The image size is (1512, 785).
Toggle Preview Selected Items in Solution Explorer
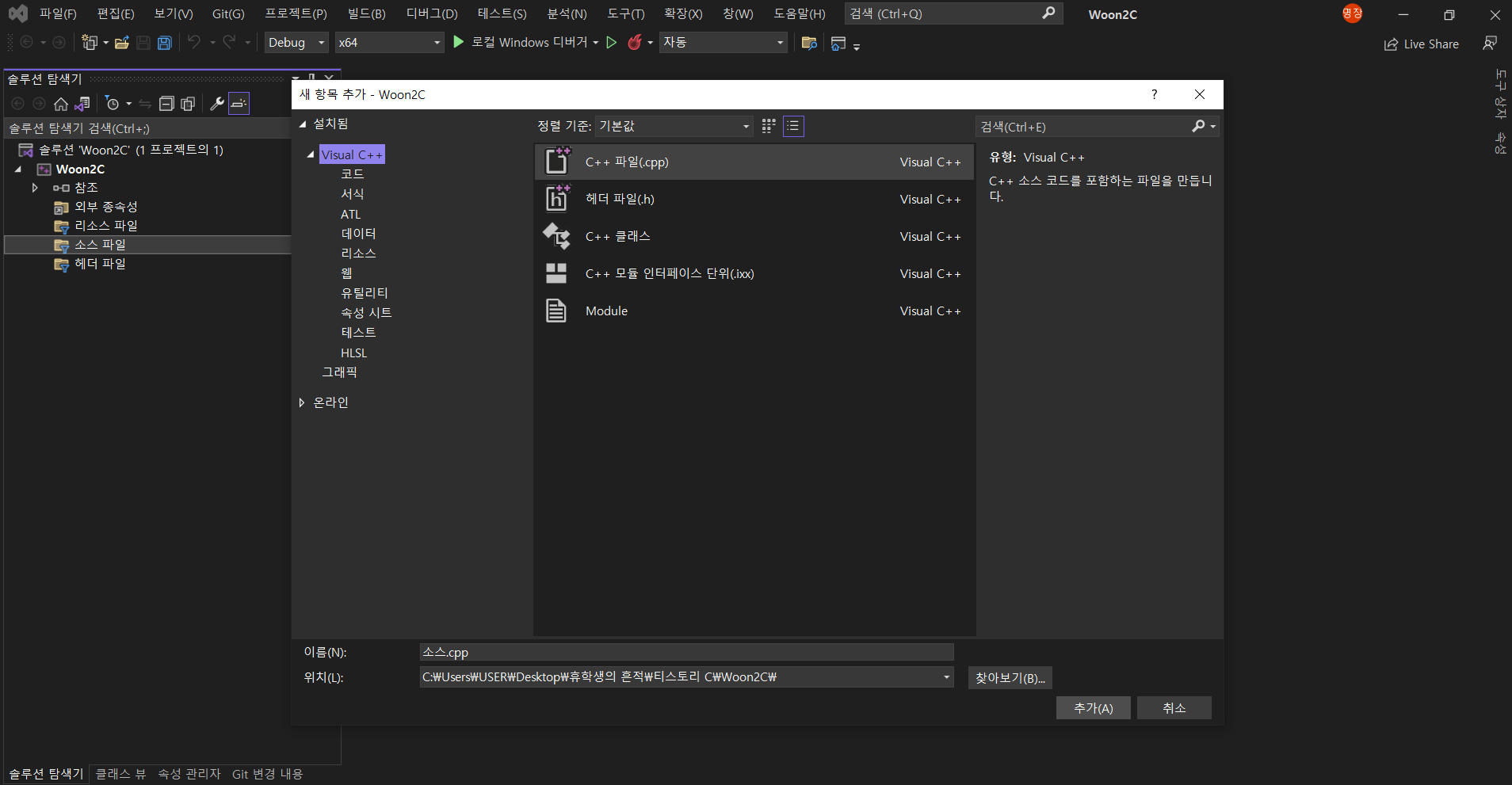tap(239, 104)
